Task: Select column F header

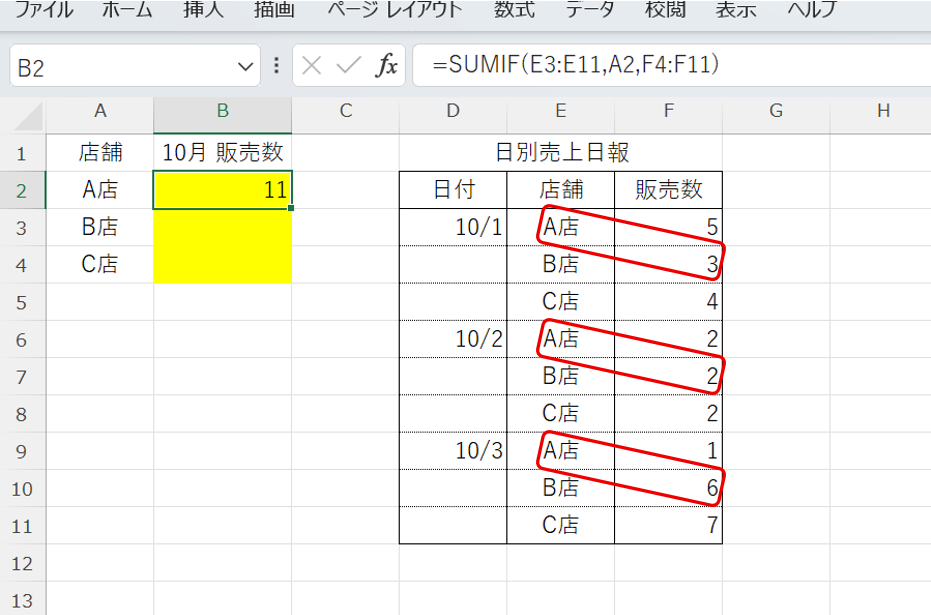Action: click(x=668, y=111)
